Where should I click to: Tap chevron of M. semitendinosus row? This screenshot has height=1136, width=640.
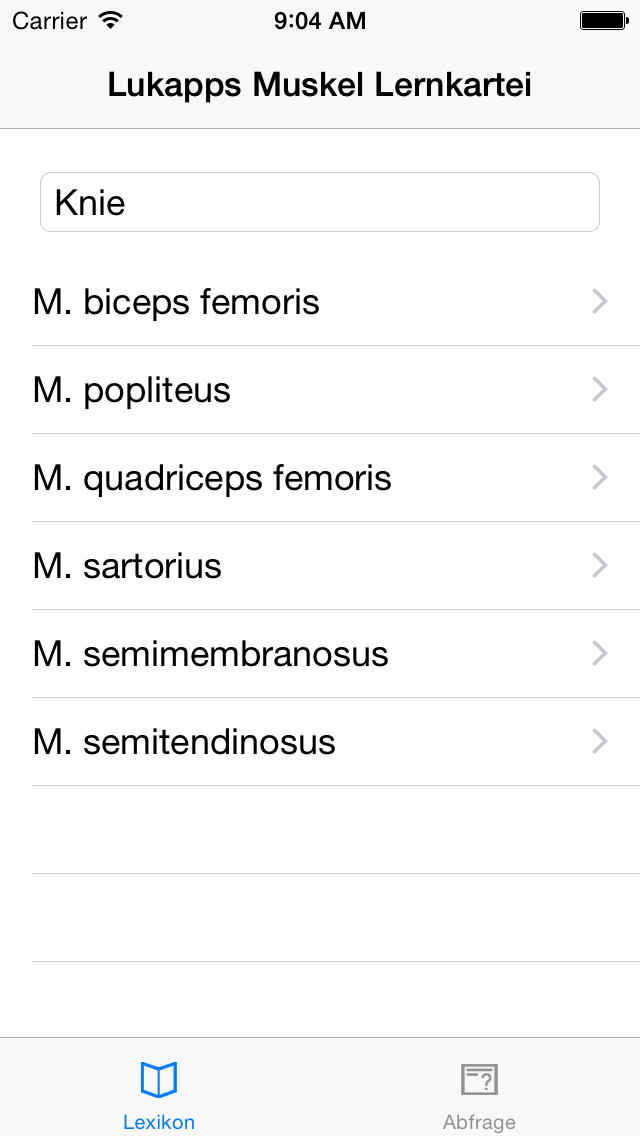pyautogui.click(x=599, y=742)
